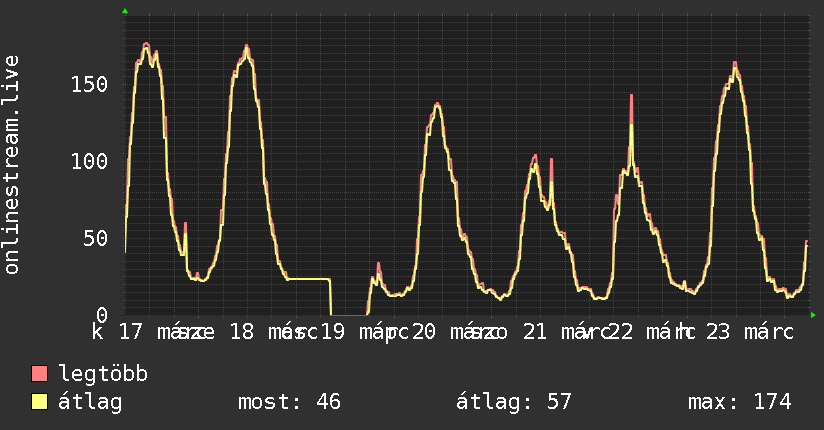Screen dimensions: 824x430
Task: Click the 100 y-axis label
Action: pyautogui.click(x=89, y=161)
